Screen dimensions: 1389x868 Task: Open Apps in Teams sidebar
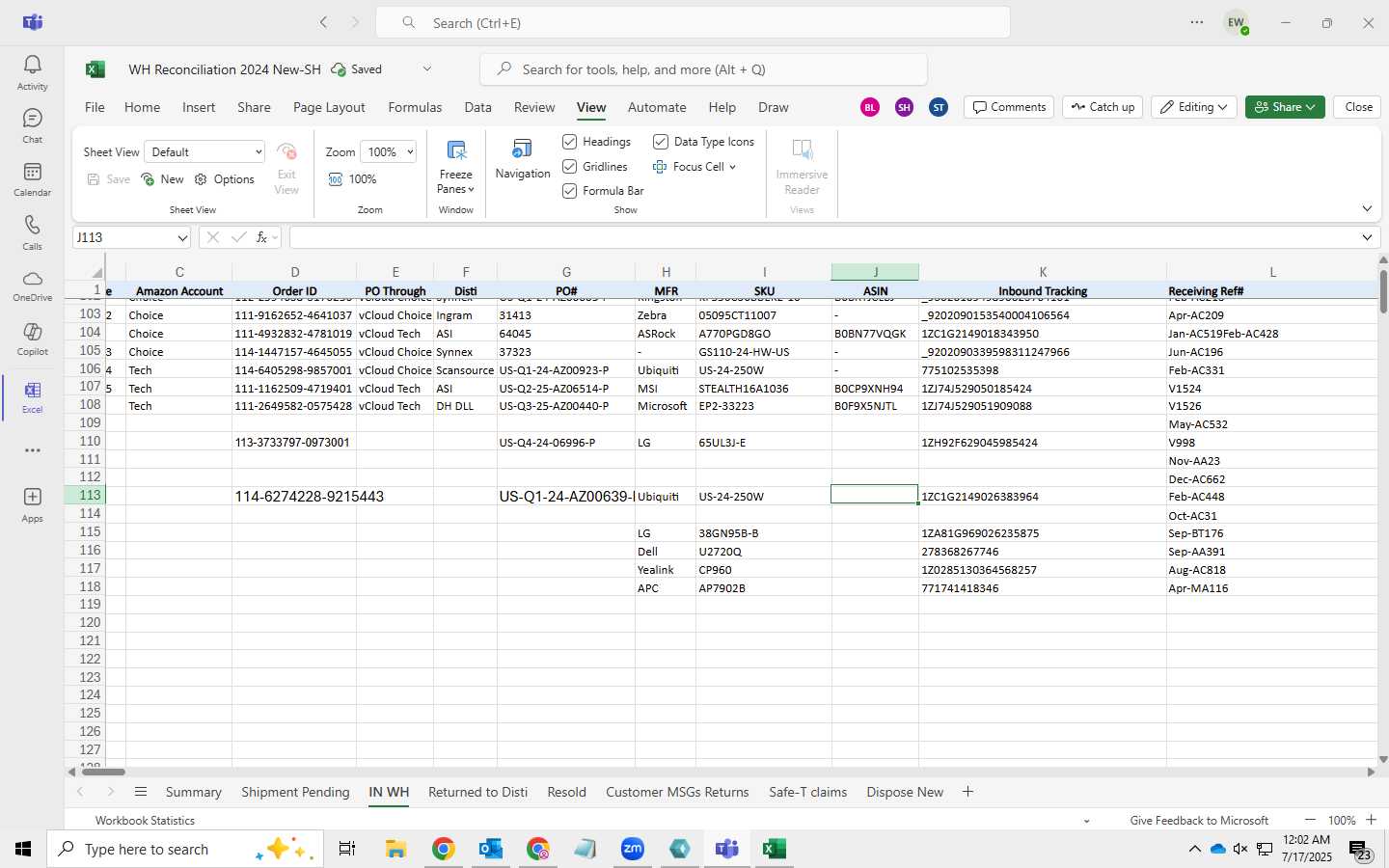click(x=32, y=504)
